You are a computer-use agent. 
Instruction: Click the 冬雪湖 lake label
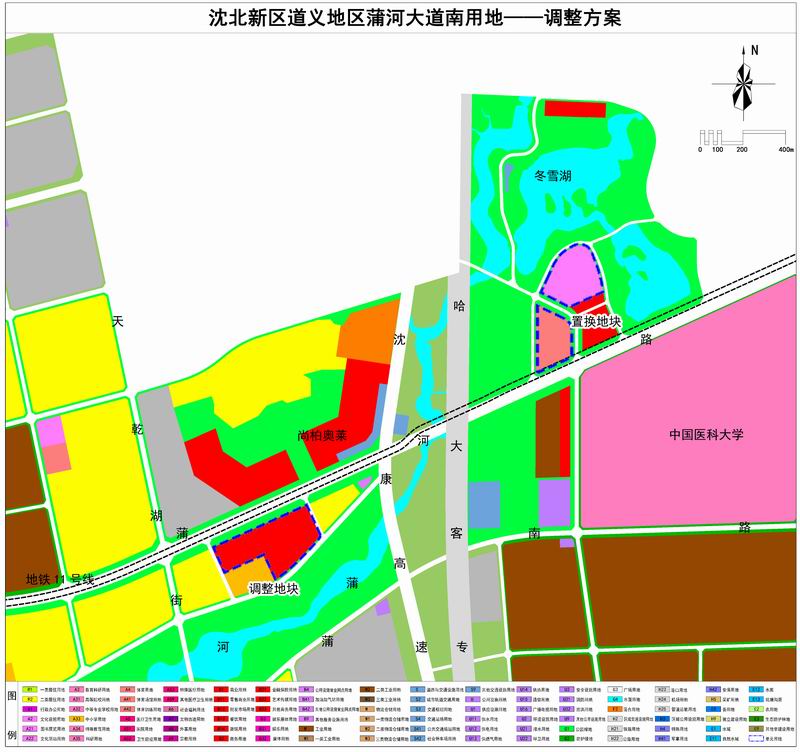tap(553, 176)
